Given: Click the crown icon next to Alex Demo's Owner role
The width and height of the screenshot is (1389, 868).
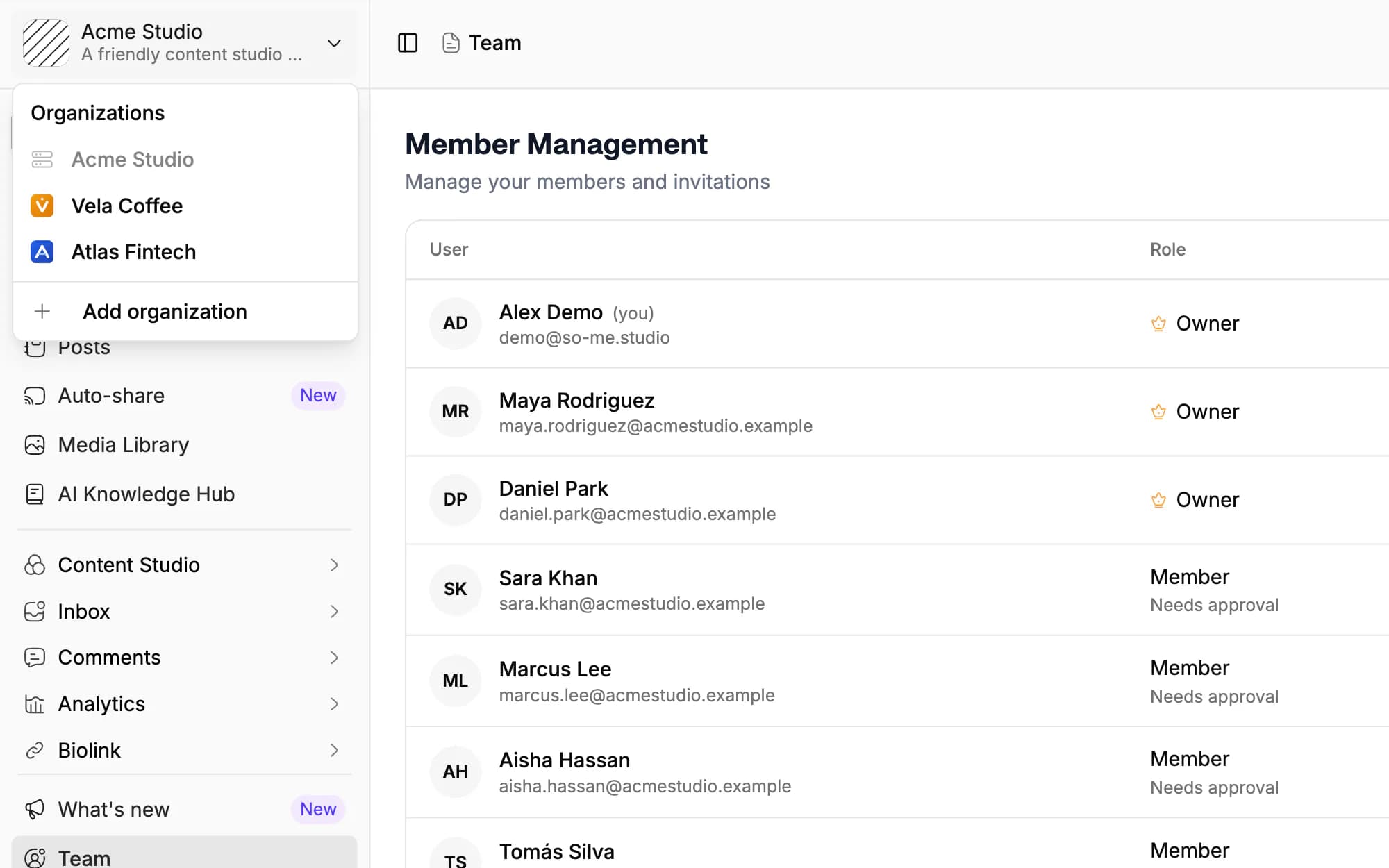Looking at the screenshot, I should click(x=1158, y=324).
